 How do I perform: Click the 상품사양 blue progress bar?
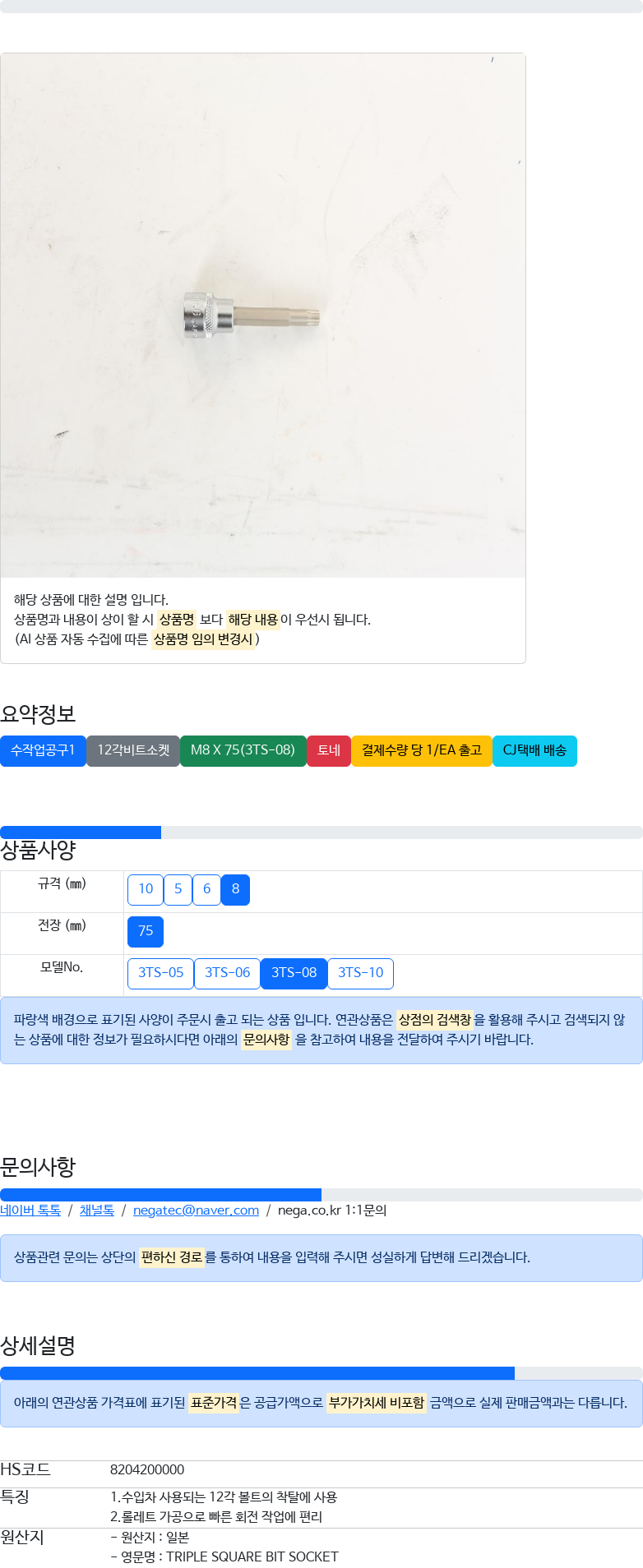click(x=81, y=832)
